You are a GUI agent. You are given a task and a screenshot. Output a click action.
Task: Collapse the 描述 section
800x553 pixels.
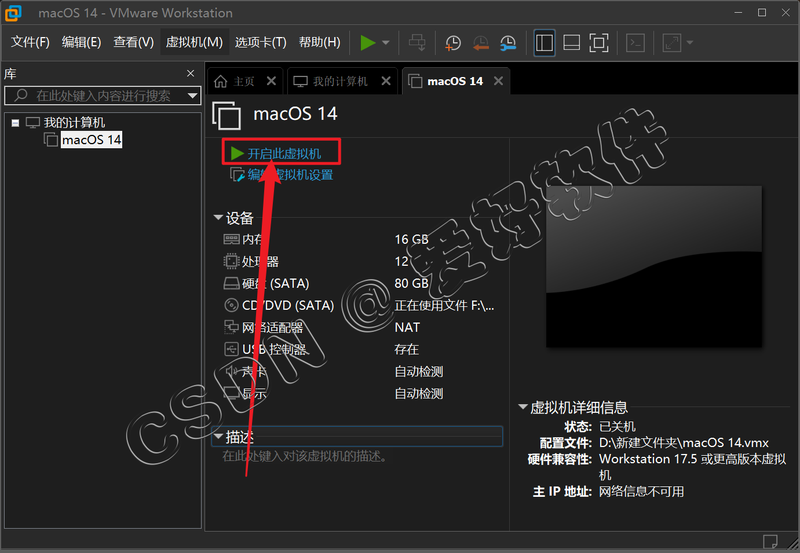pyautogui.click(x=218, y=436)
